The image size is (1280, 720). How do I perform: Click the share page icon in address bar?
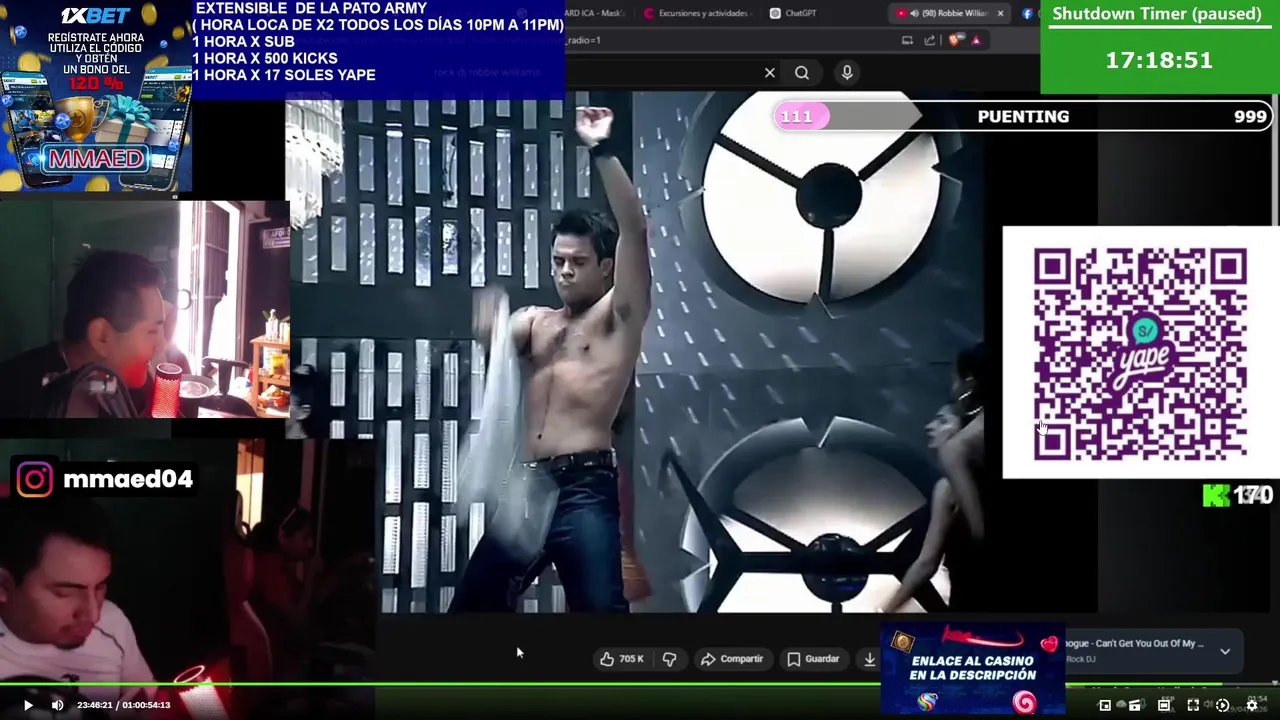pyautogui.click(x=929, y=40)
